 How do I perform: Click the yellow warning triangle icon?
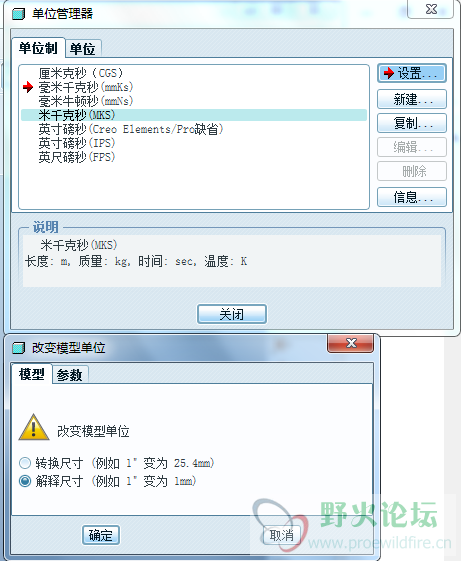(34, 428)
